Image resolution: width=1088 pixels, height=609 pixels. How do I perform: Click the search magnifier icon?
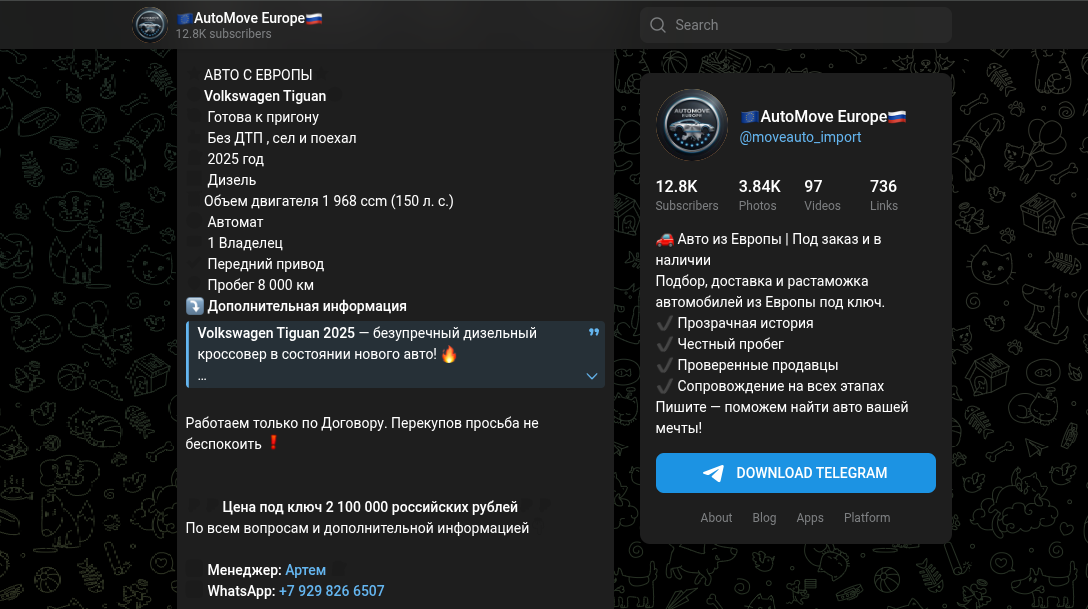[x=658, y=25]
